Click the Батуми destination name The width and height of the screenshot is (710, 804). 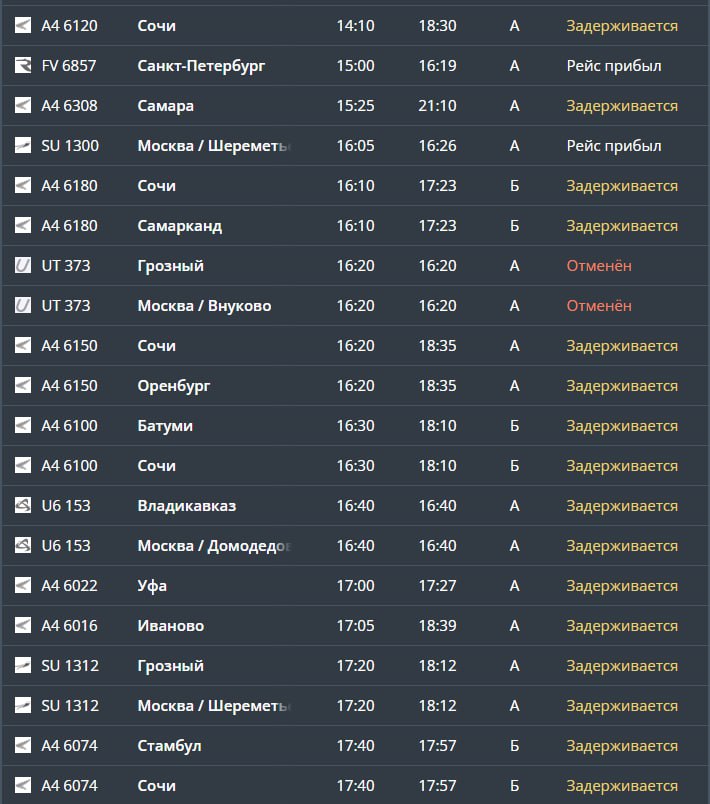click(x=165, y=426)
